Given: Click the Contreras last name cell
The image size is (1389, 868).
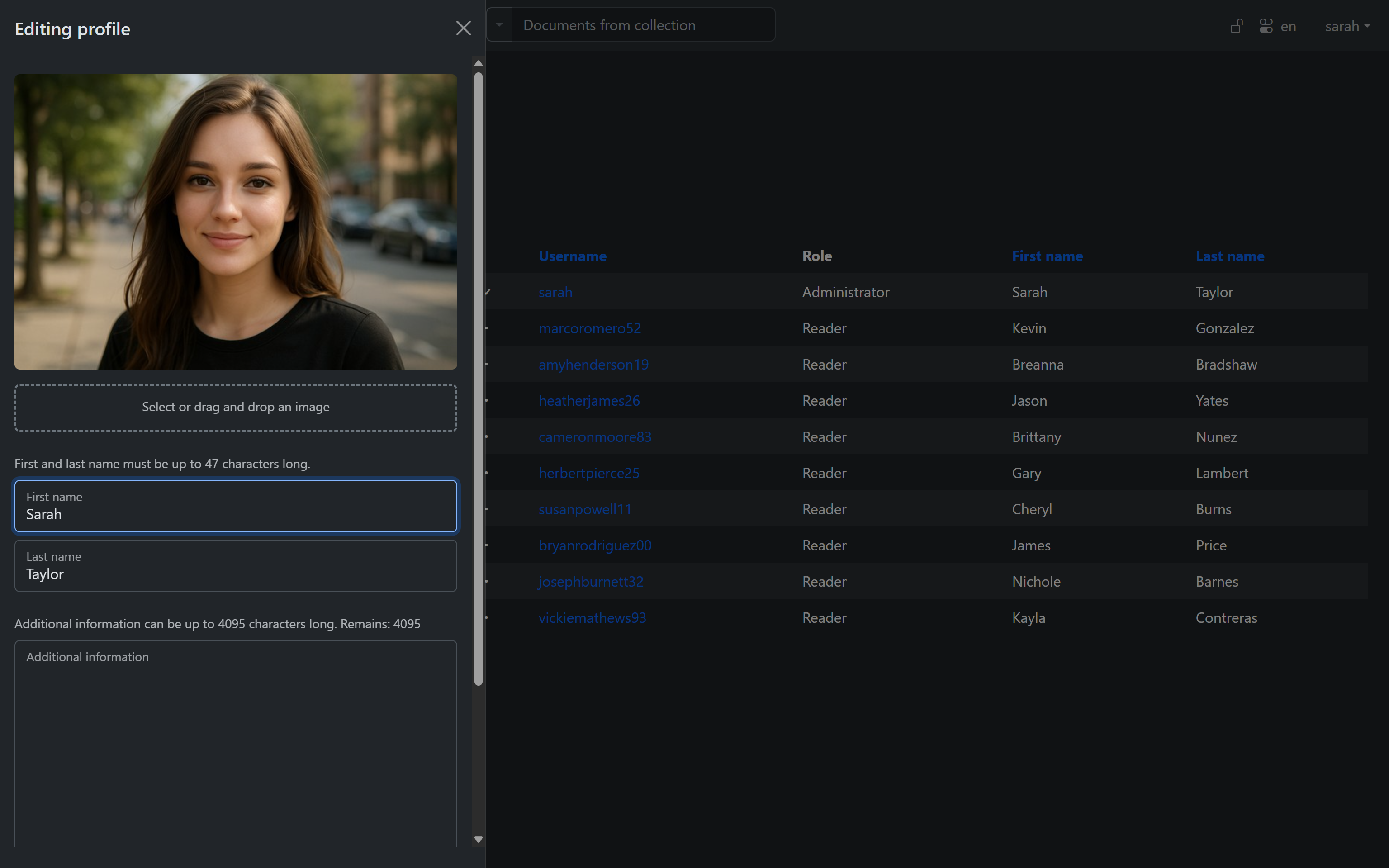Looking at the screenshot, I should tap(1226, 618).
